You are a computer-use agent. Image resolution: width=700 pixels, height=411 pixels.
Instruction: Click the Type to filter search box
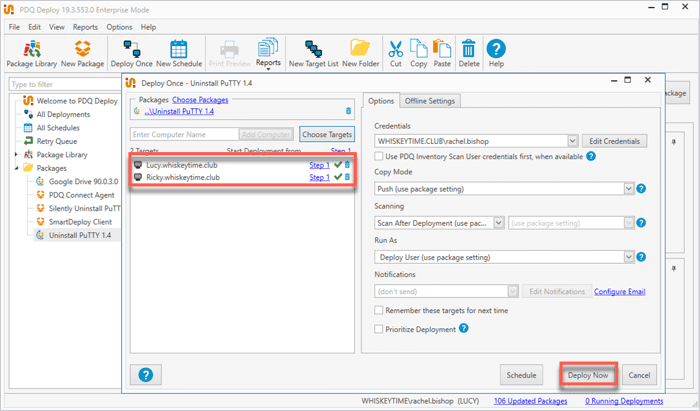[x=65, y=84]
